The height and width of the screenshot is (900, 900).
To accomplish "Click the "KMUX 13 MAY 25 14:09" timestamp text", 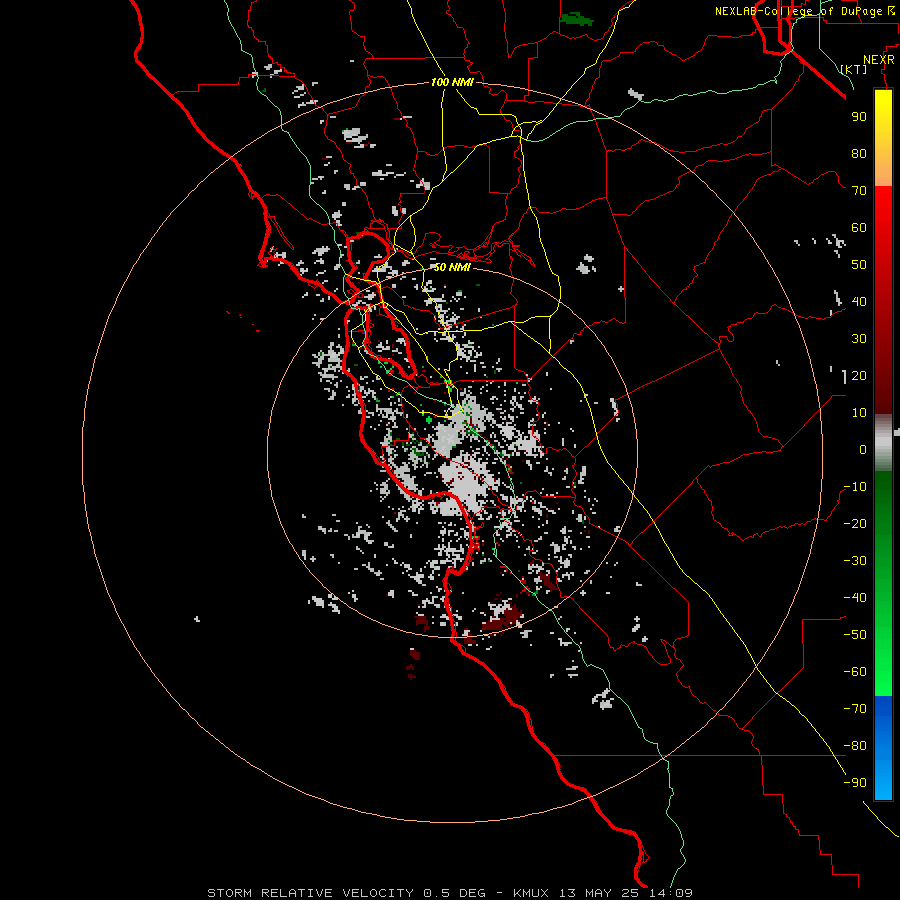I will [x=603, y=893].
